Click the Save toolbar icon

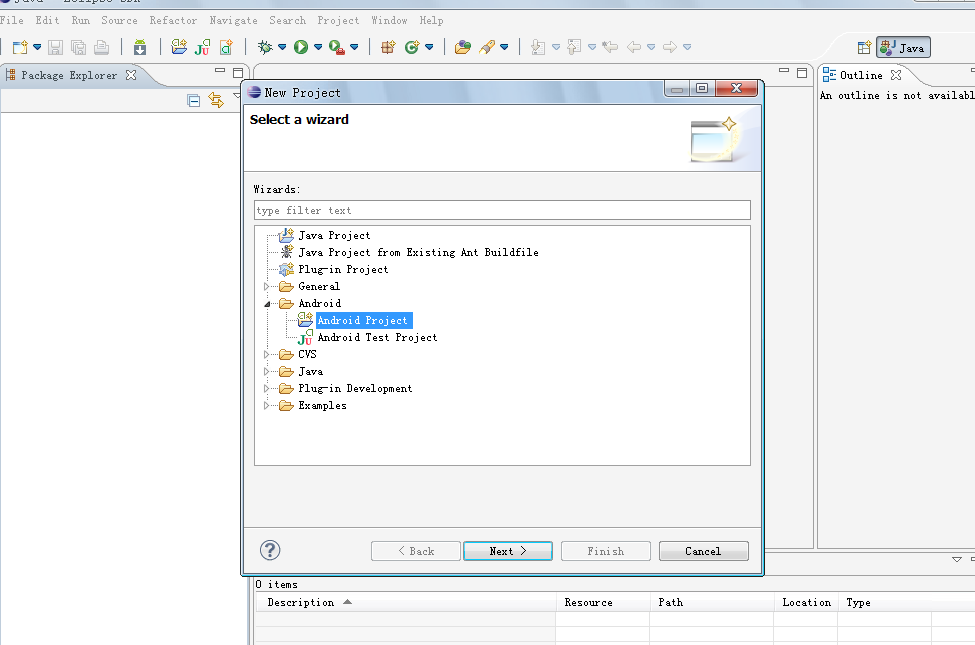[55, 47]
